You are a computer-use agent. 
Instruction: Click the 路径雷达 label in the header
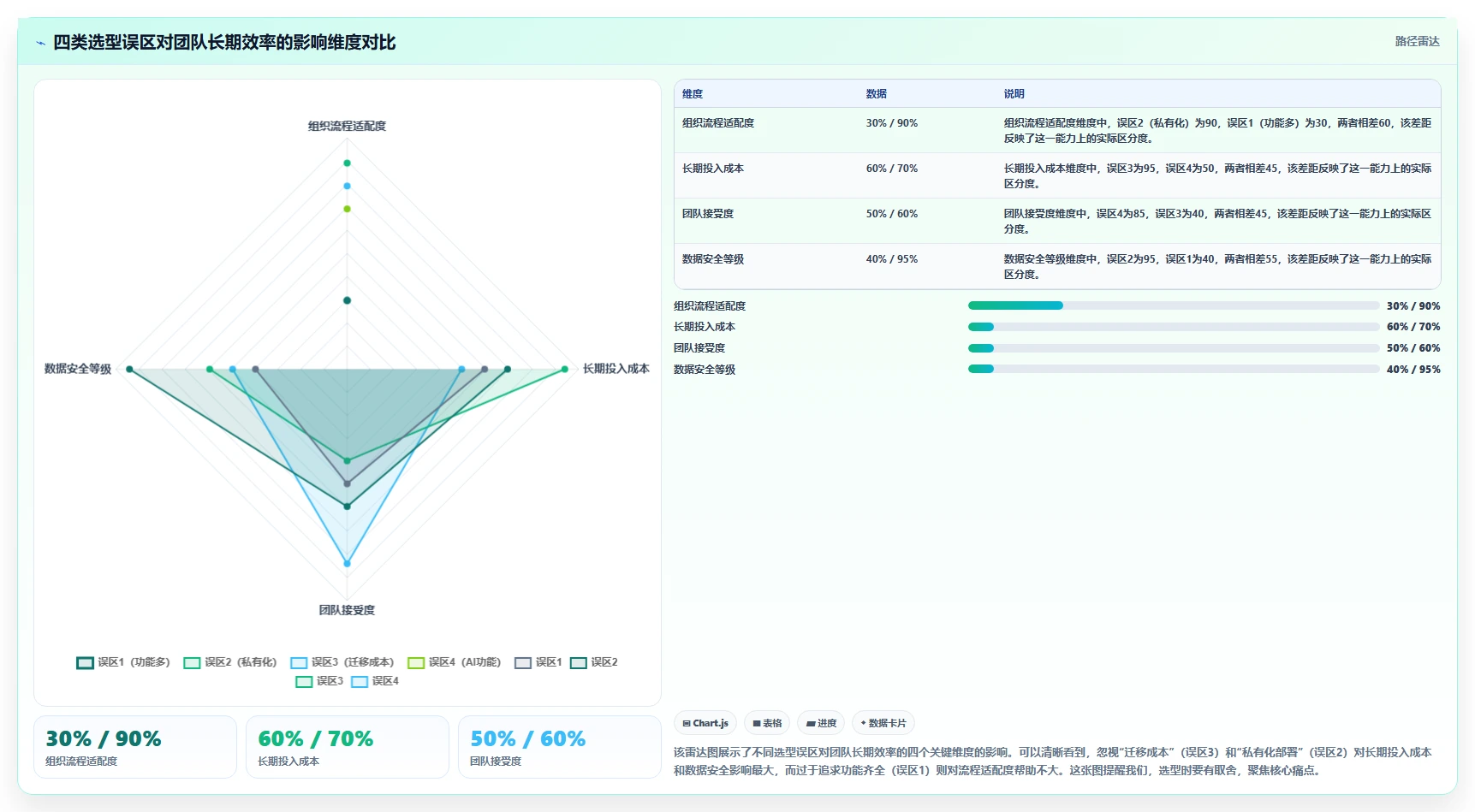[1417, 41]
